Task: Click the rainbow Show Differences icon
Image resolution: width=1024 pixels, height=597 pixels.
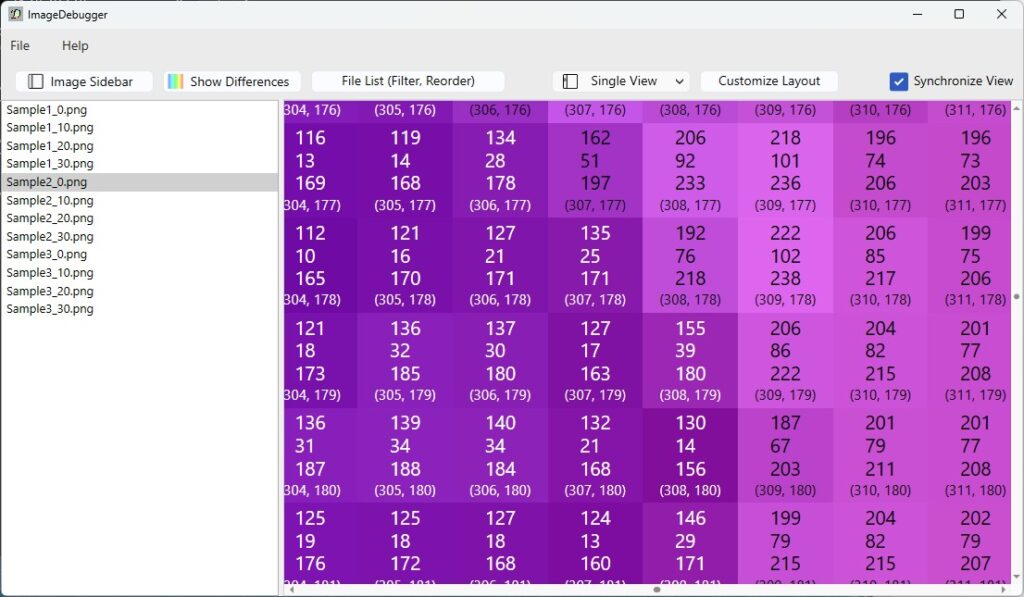Action: point(175,82)
